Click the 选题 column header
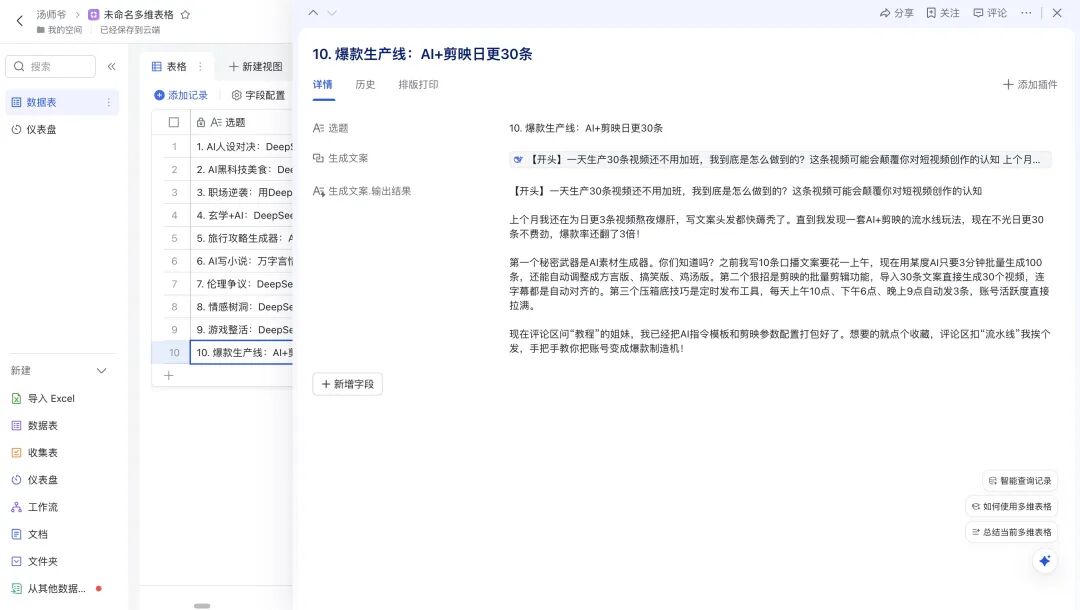 tap(241, 123)
